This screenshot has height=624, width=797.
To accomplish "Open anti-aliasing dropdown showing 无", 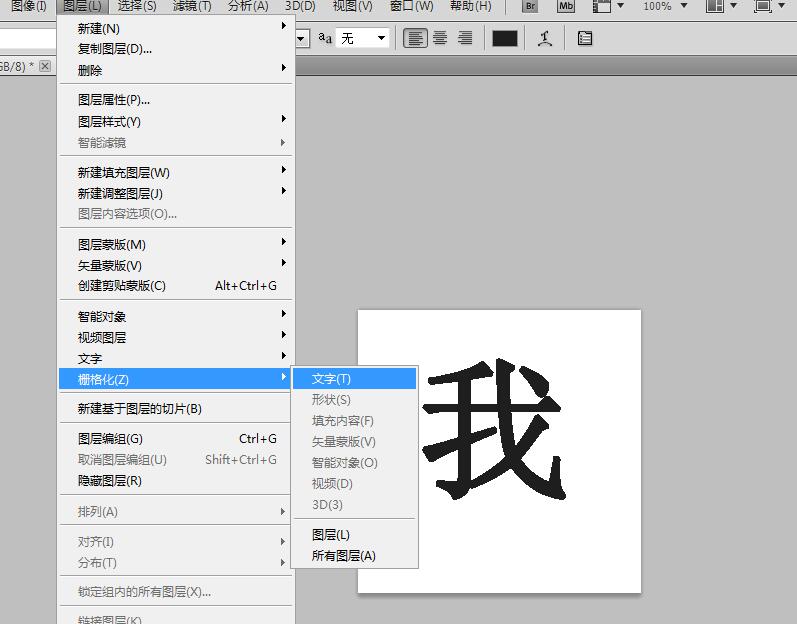I will 363,38.
